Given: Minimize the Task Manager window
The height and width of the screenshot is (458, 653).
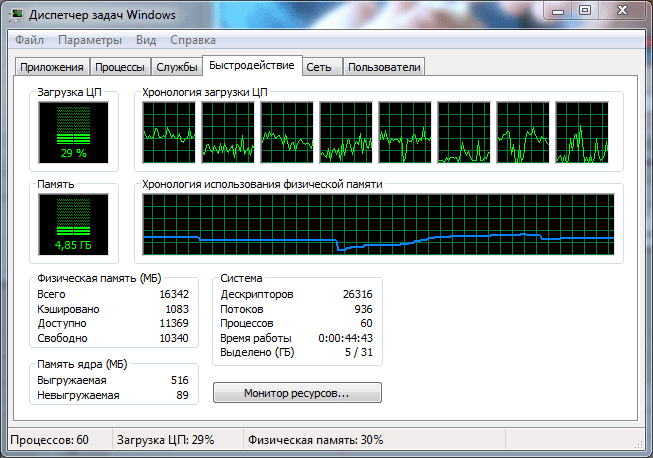Looking at the screenshot, I should pos(558,11).
